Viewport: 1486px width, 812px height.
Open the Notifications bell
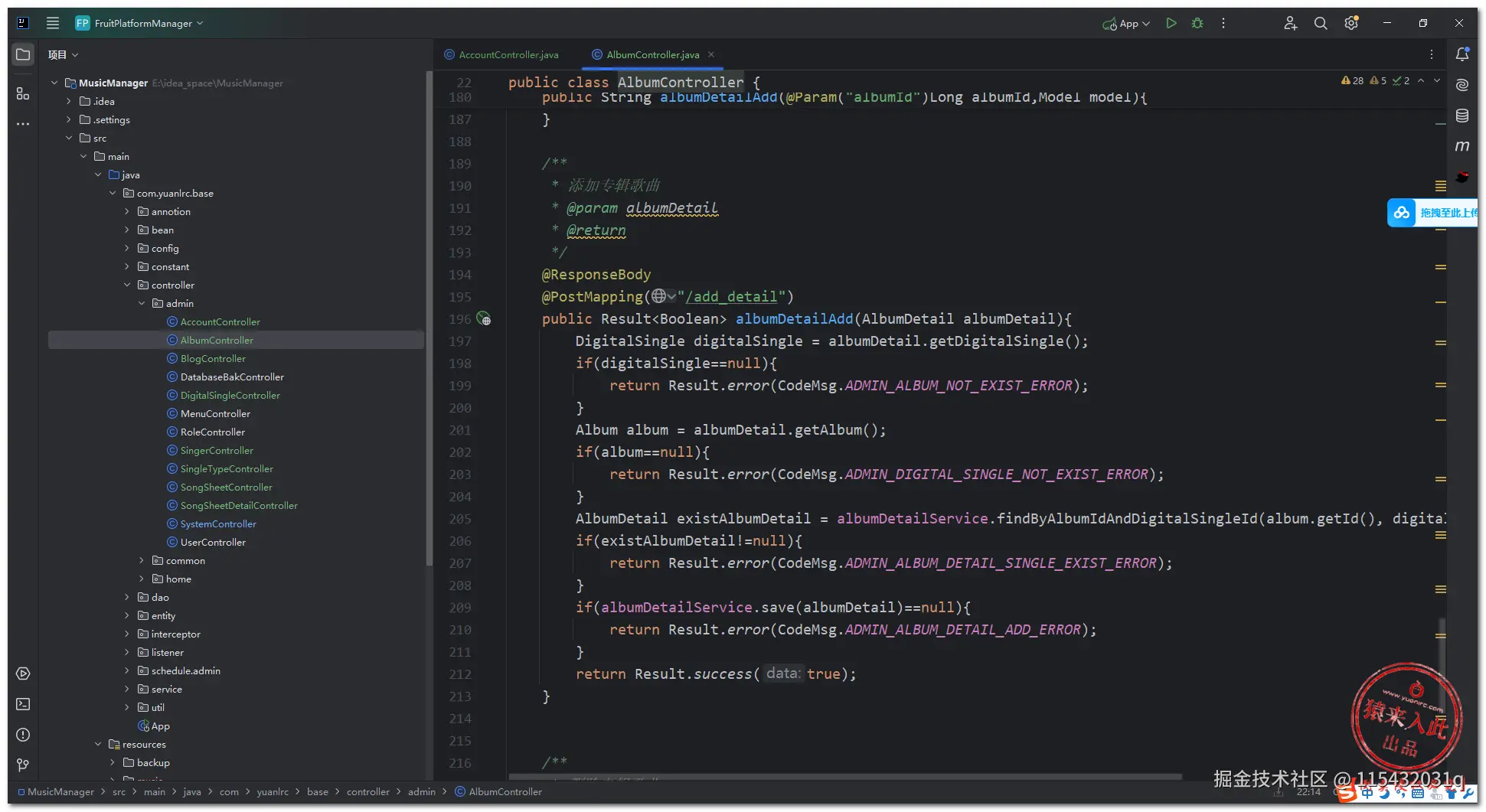[x=1462, y=54]
